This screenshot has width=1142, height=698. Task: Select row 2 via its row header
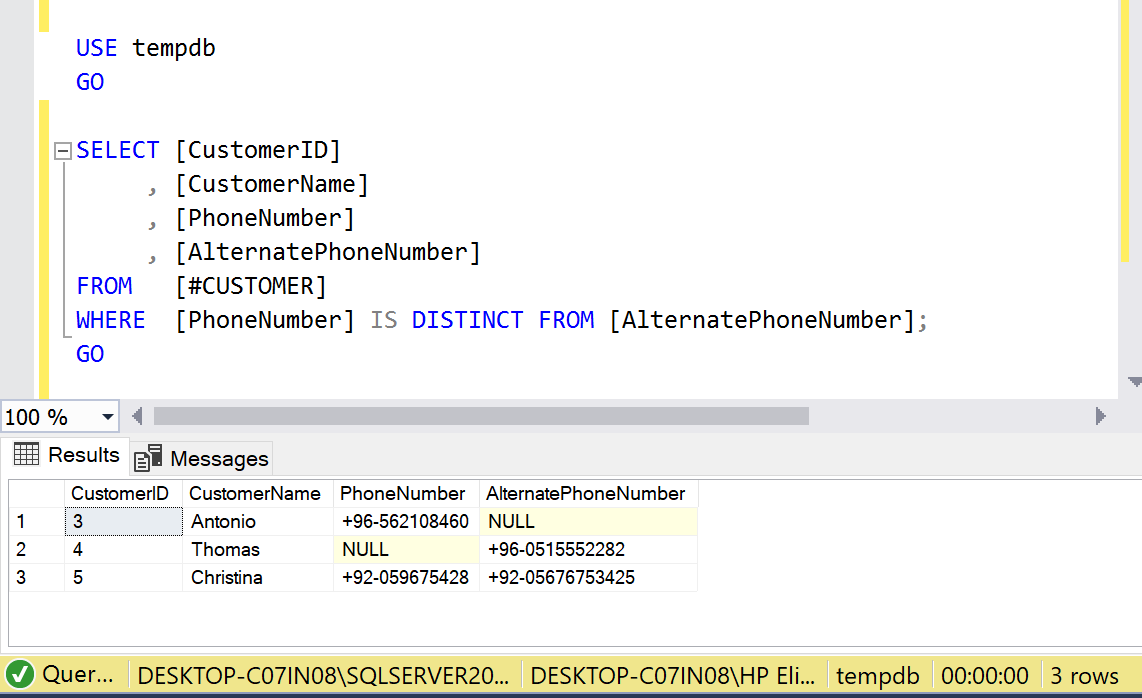point(36,549)
